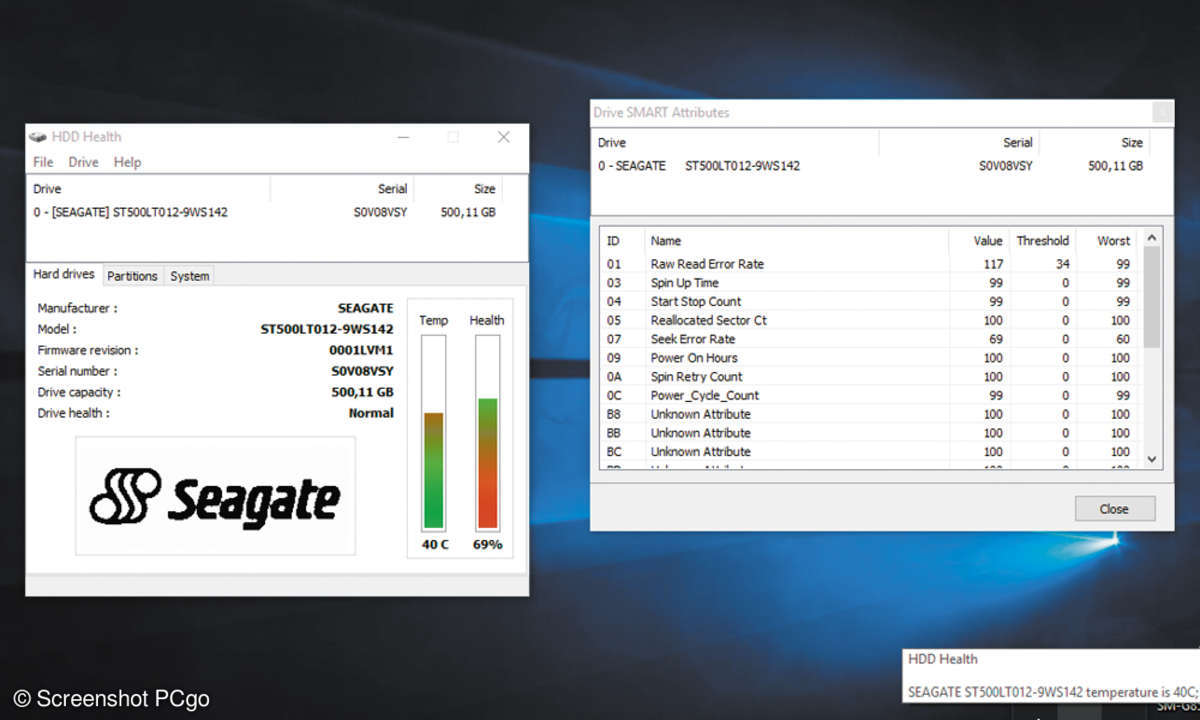
Task: Click the Drive capacity value 500,11 GB
Action: pos(362,392)
